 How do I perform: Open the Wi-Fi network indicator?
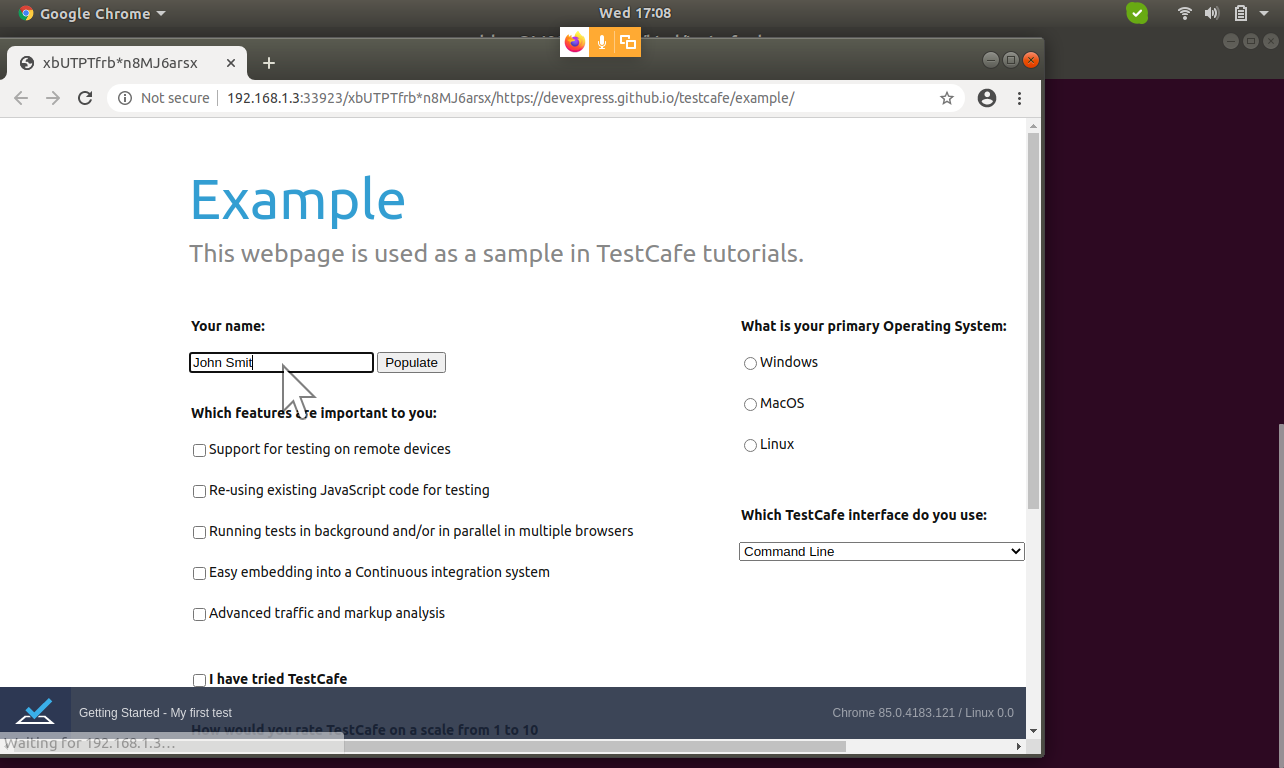(1185, 13)
